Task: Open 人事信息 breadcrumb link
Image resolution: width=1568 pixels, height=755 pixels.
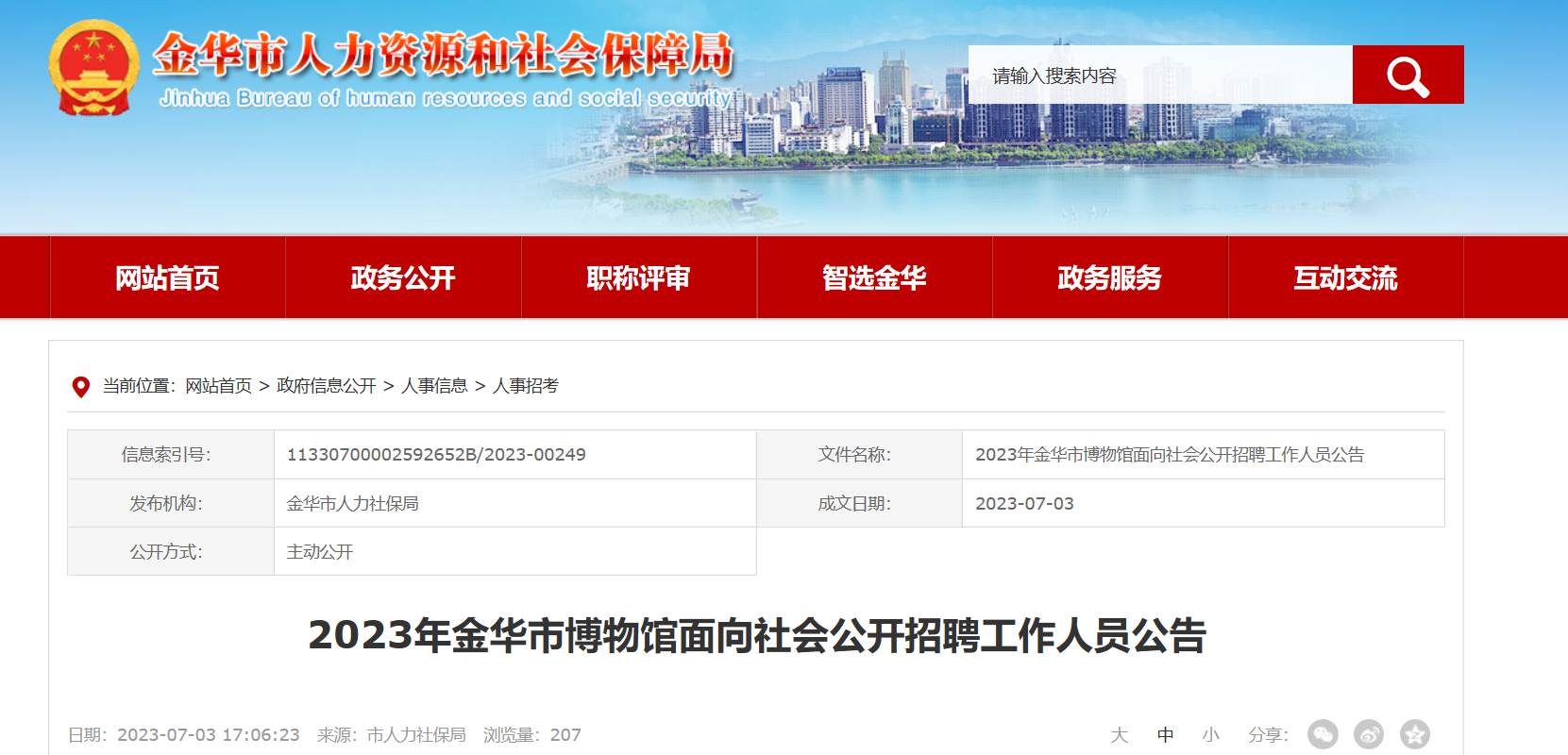Action: pyautogui.click(x=434, y=386)
